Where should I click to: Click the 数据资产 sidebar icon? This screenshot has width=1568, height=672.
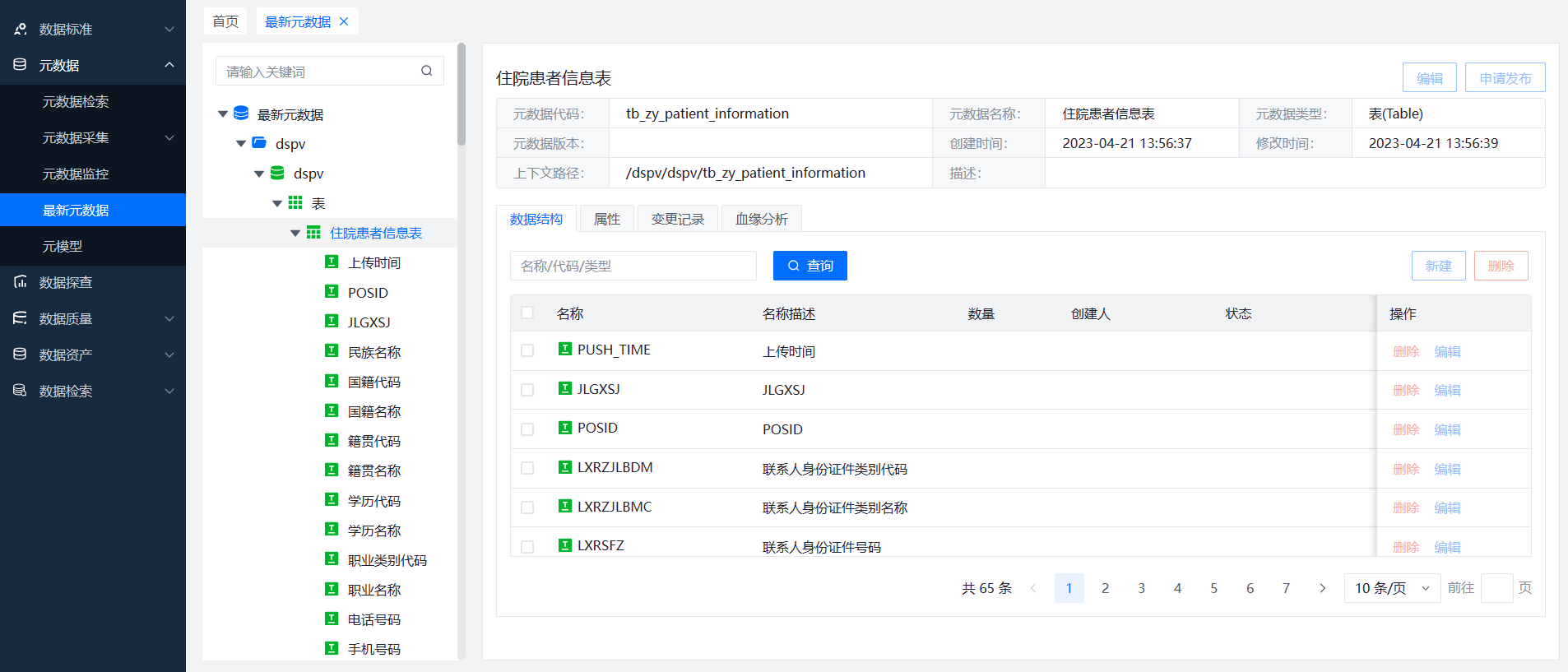click(x=20, y=354)
